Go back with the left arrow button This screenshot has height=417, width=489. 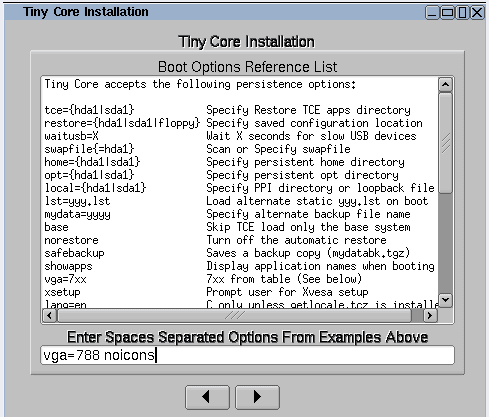click(207, 397)
